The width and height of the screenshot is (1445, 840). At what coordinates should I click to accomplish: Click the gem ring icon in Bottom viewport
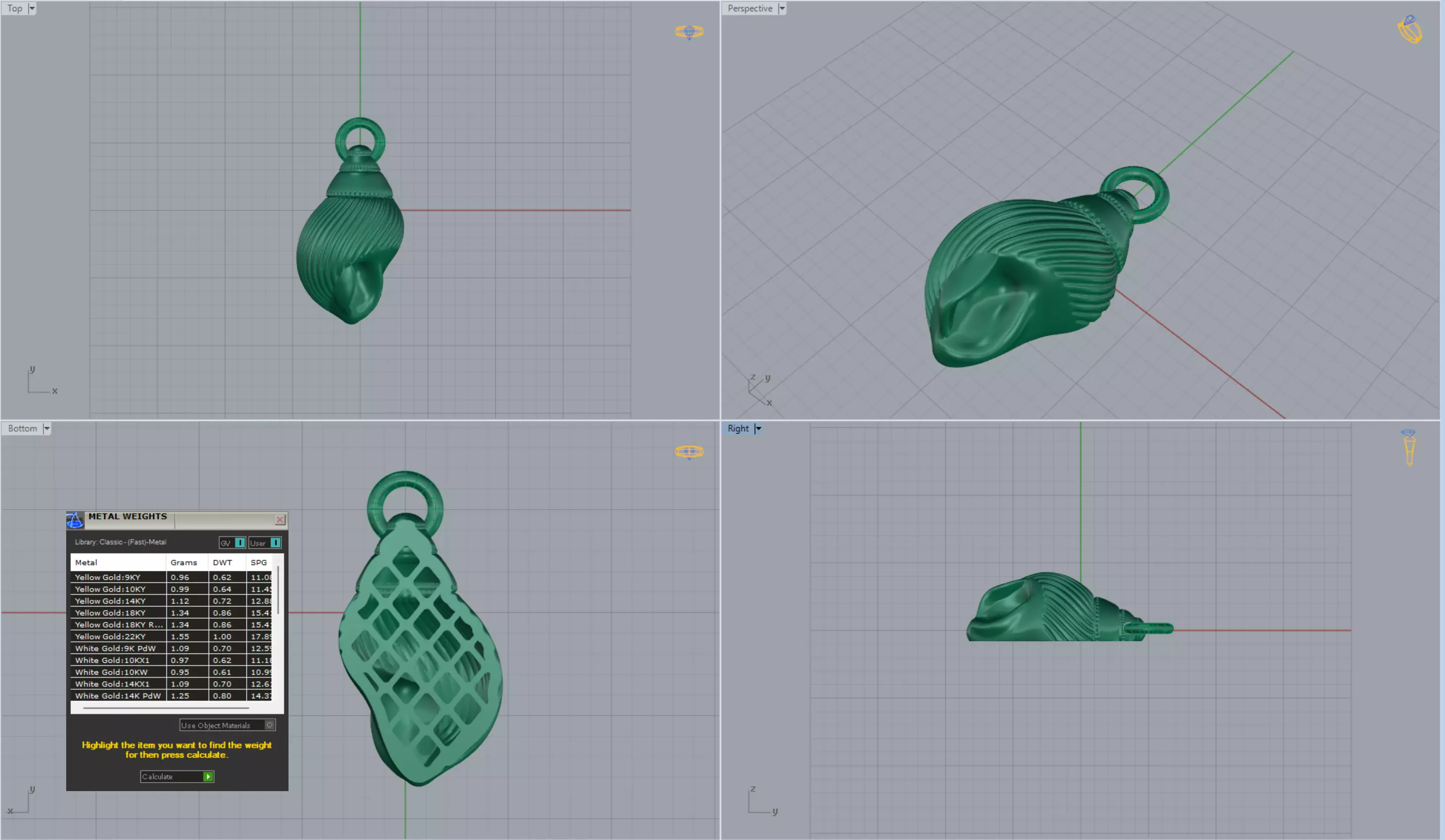click(689, 452)
